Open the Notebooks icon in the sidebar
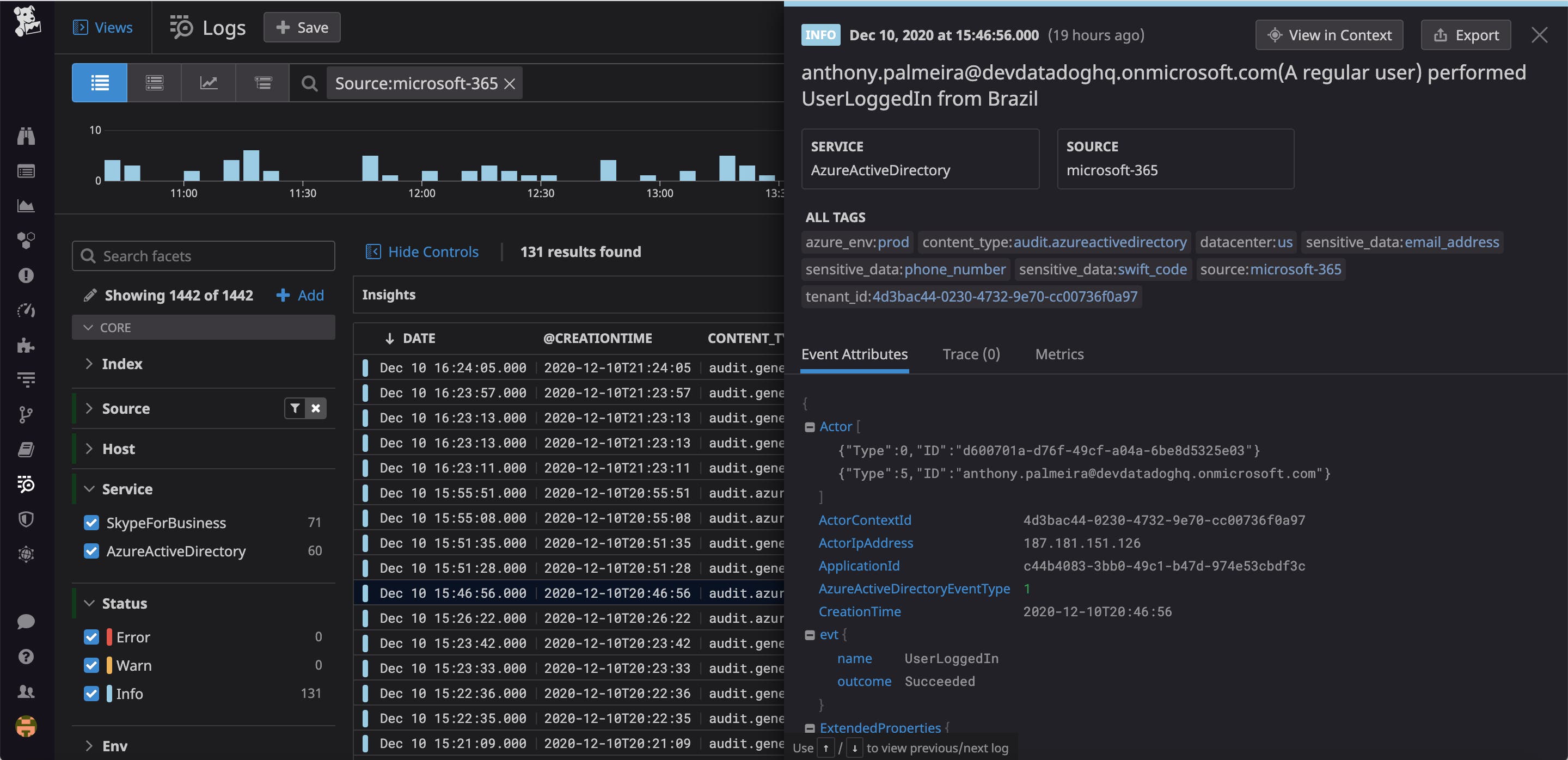 [26, 449]
